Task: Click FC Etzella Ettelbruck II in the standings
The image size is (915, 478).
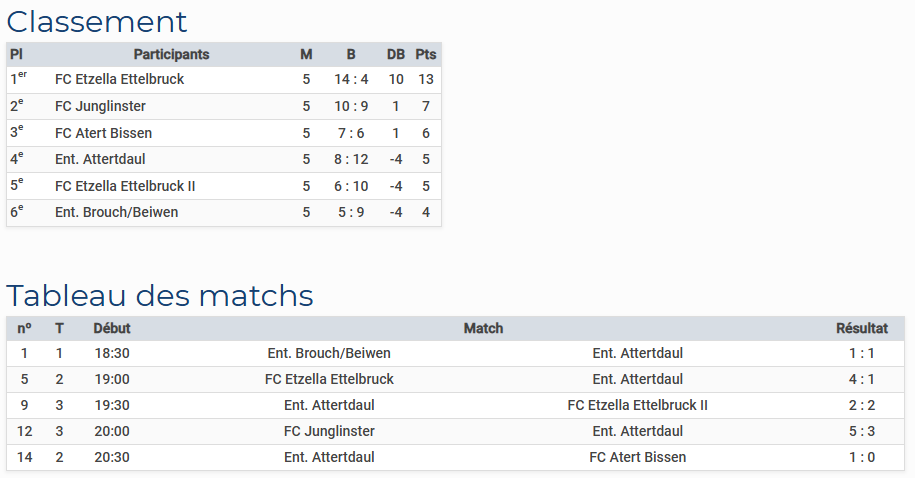Action: [125, 186]
